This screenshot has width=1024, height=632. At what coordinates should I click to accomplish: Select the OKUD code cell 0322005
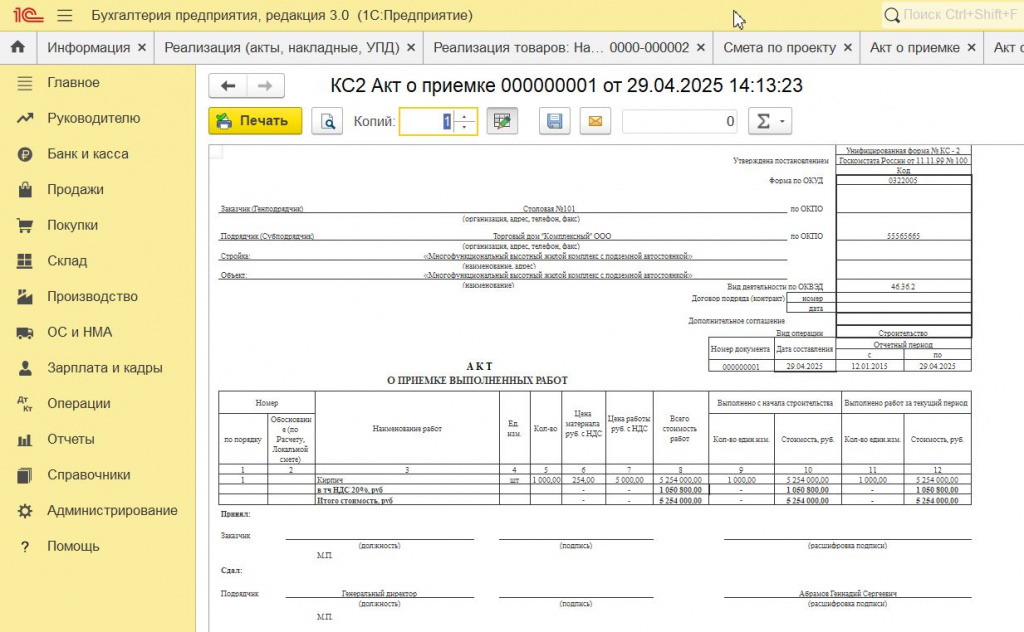903,180
